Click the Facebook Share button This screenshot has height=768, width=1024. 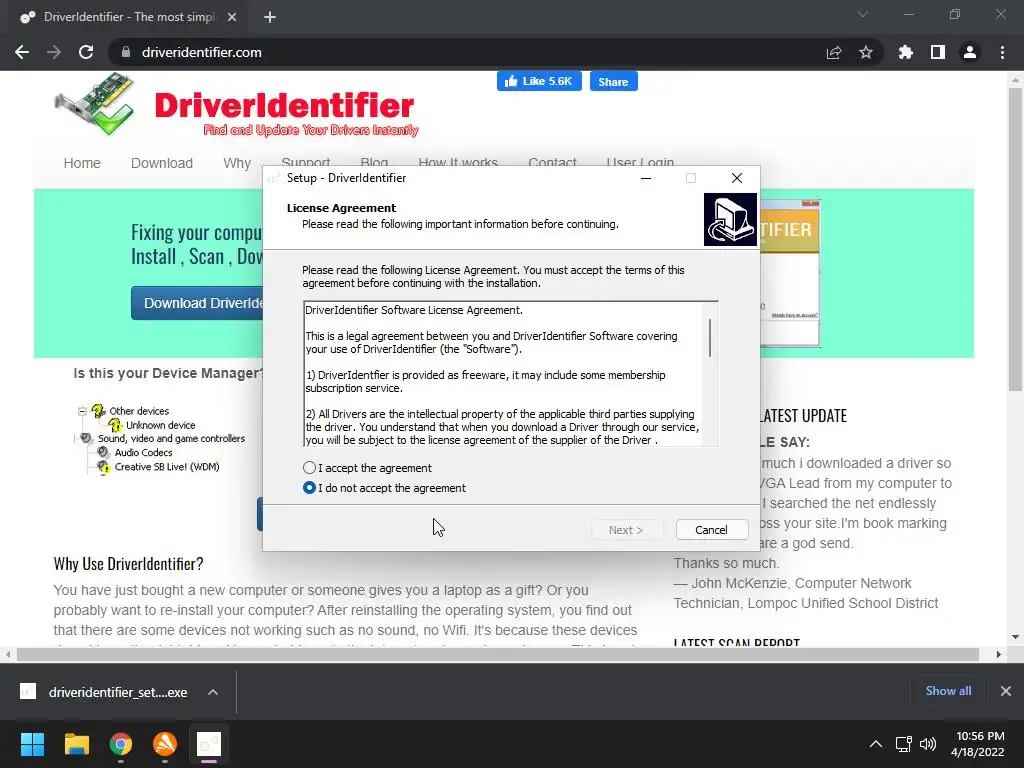pos(613,82)
